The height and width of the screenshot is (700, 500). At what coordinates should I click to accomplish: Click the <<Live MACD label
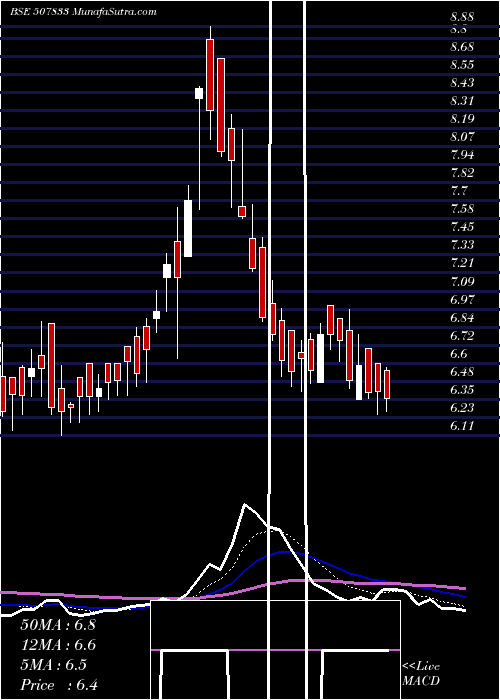tap(421, 674)
